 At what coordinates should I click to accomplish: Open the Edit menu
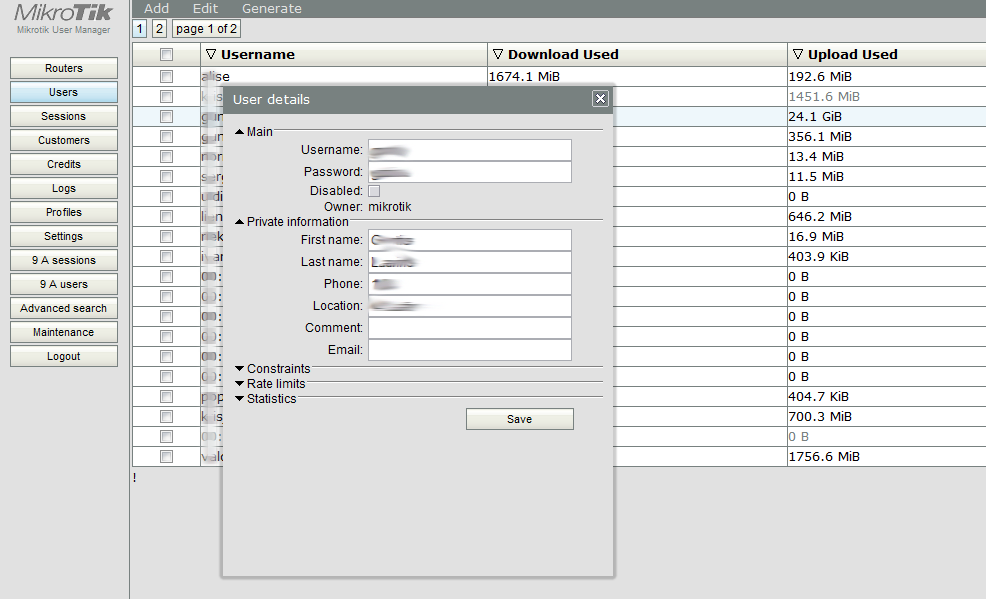[x=205, y=8]
